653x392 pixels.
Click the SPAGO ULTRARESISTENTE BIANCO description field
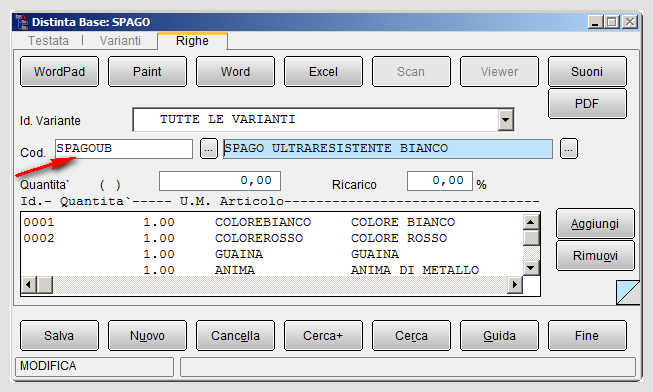tap(388, 149)
